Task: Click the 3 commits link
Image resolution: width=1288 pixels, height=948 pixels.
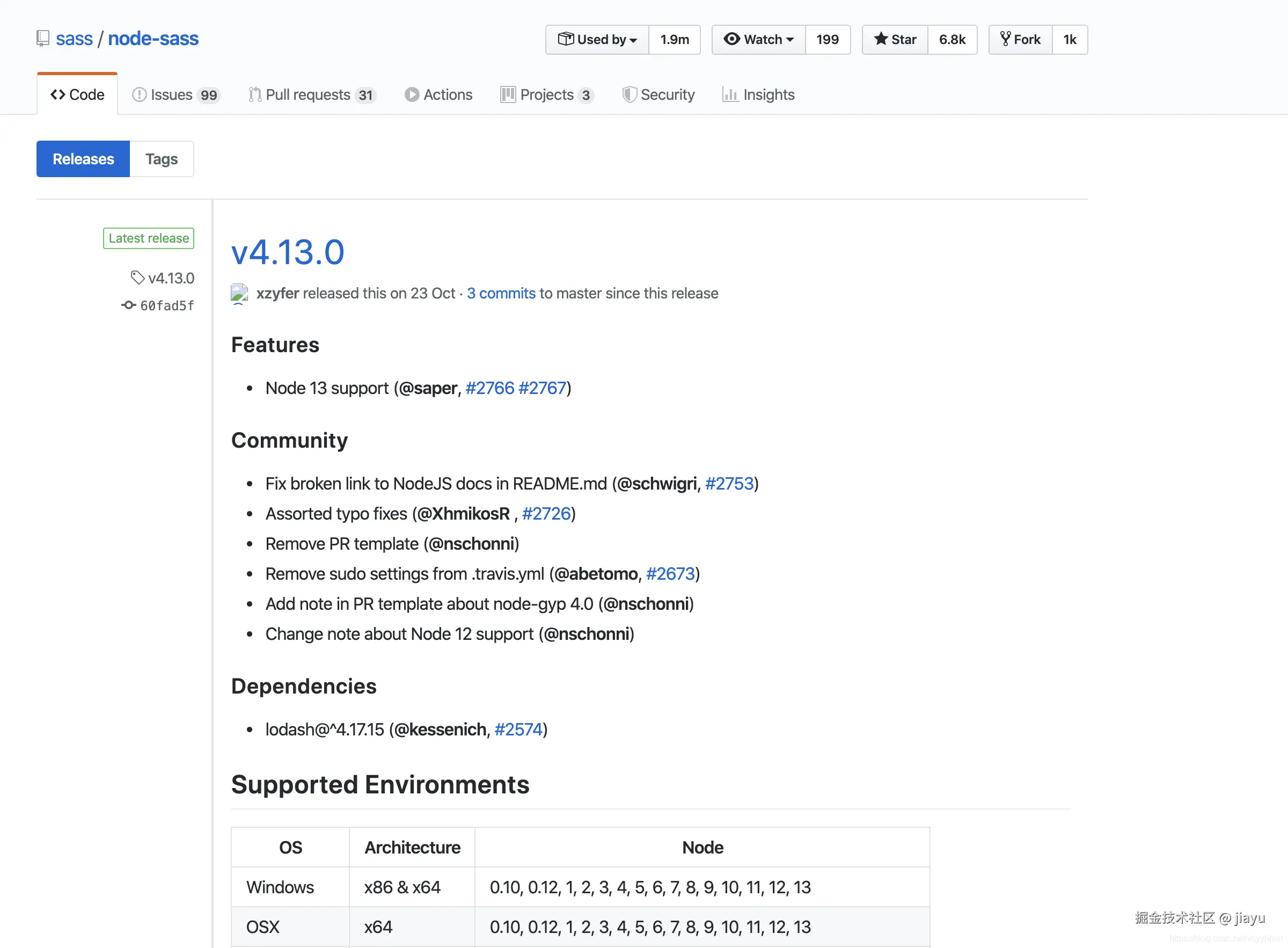Action: pyautogui.click(x=501, y=293)
